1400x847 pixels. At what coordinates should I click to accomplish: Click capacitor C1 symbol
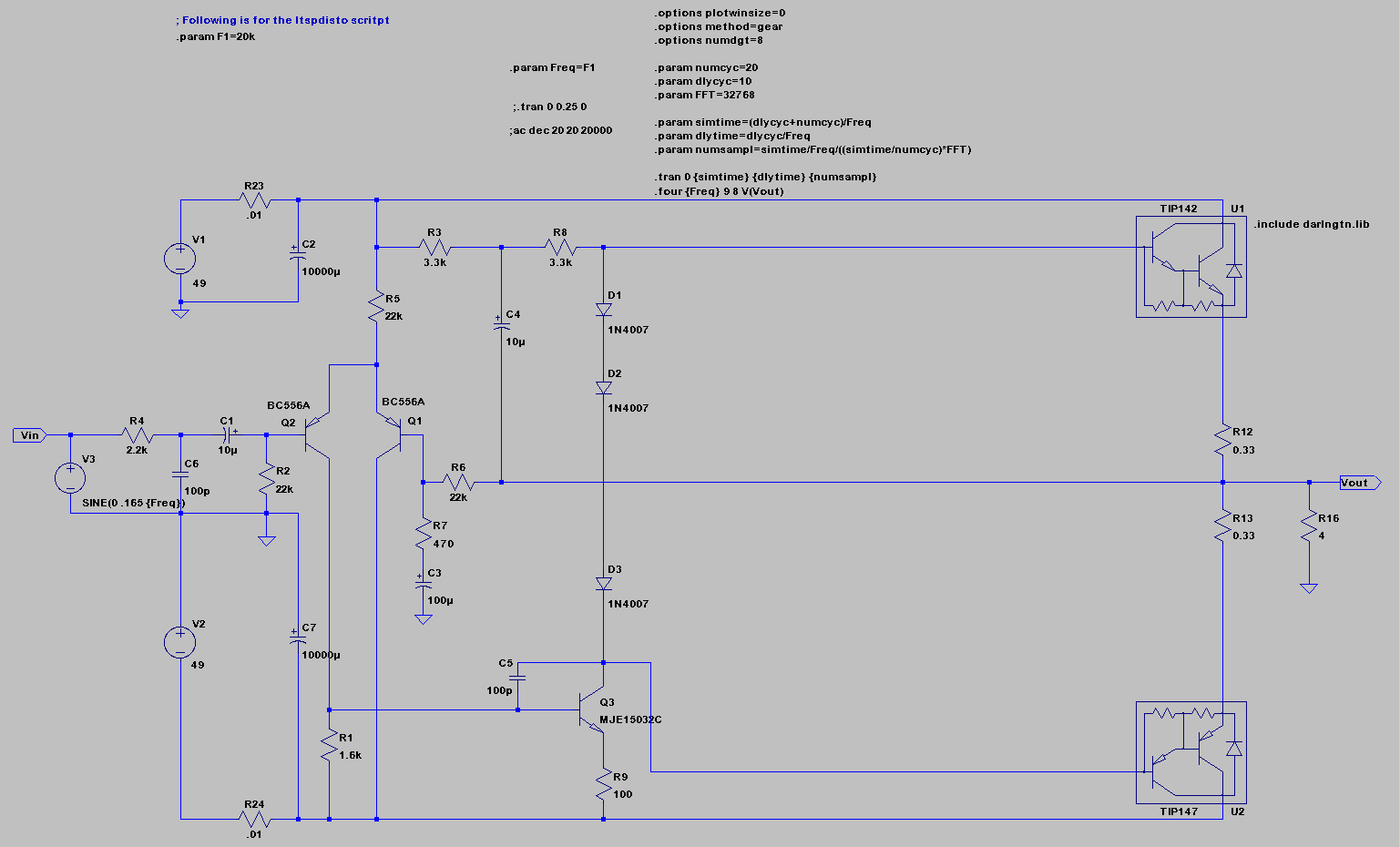click(228, 435)
